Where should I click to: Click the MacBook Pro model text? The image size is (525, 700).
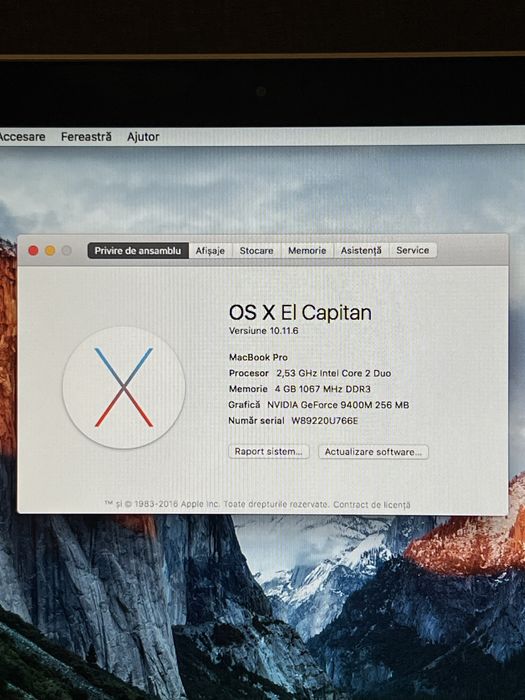(258, 357)
